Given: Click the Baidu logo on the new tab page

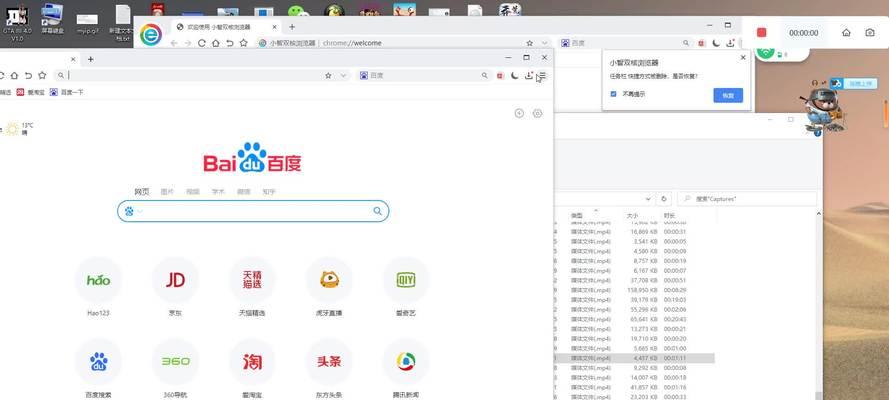Looking at the screenshot, I should tap(252, 158).
